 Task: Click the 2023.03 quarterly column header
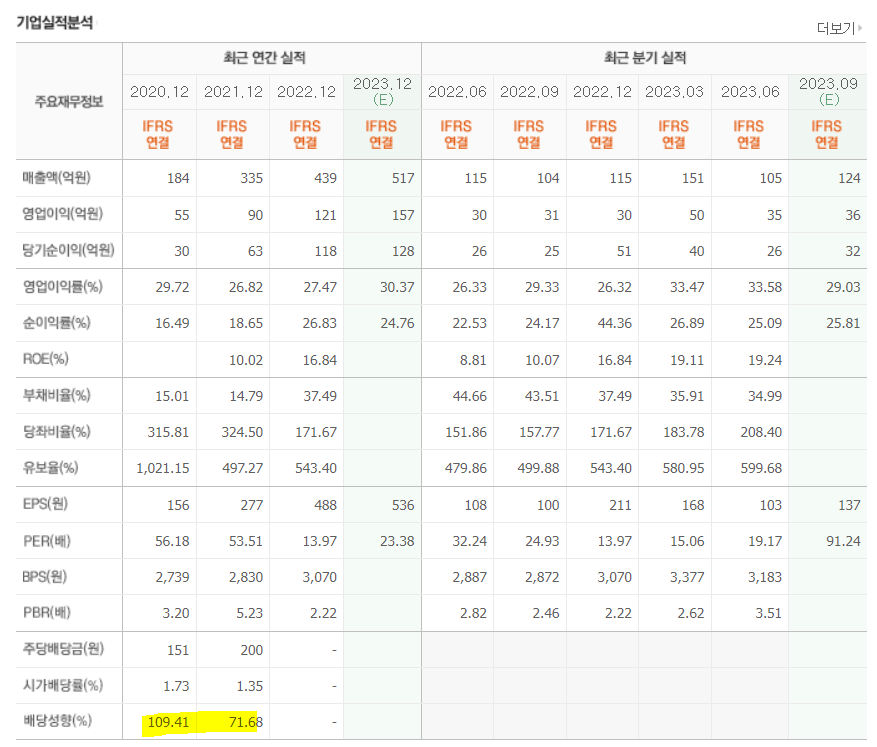tap(674, 92)
